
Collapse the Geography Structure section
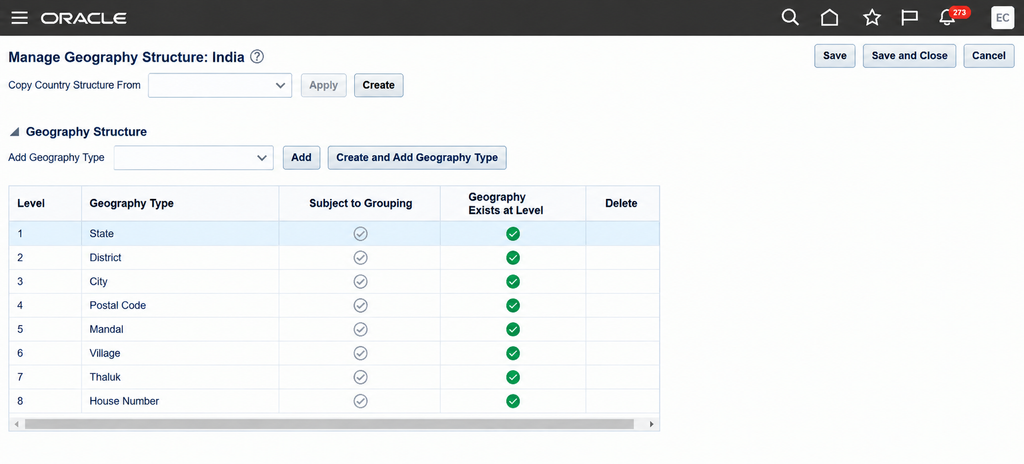point(14,132)
